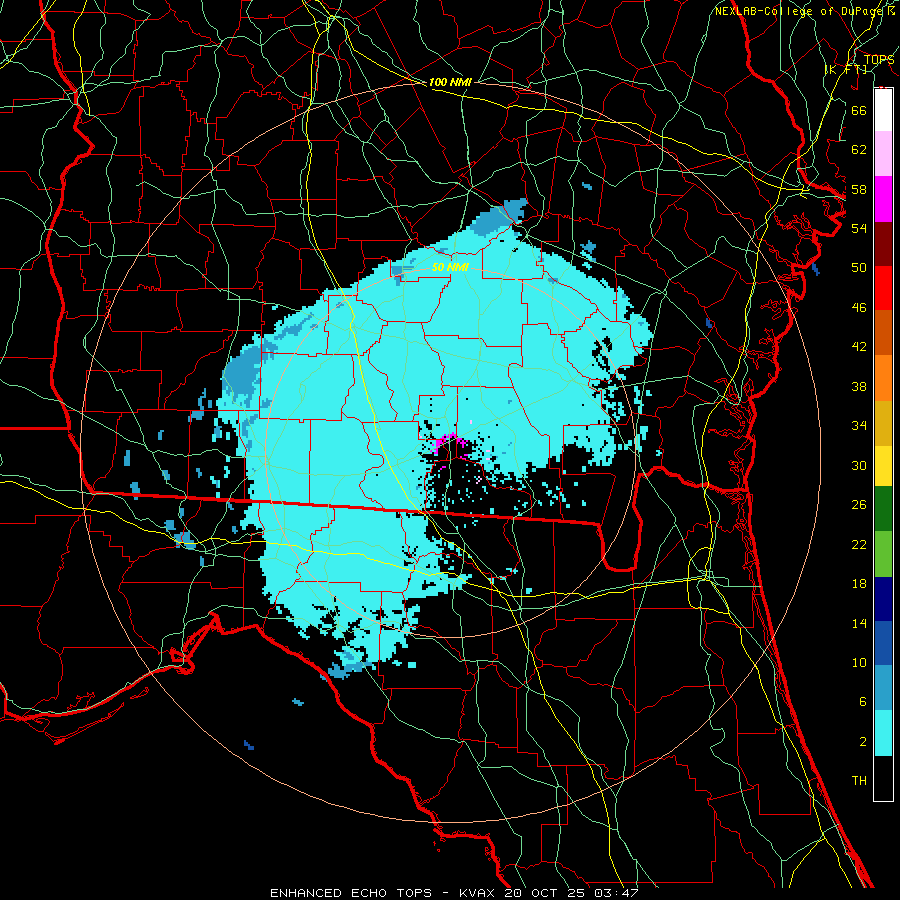900x900 pixels.
Task: Click the "26" legend value
Action: (x=859, y=505)
